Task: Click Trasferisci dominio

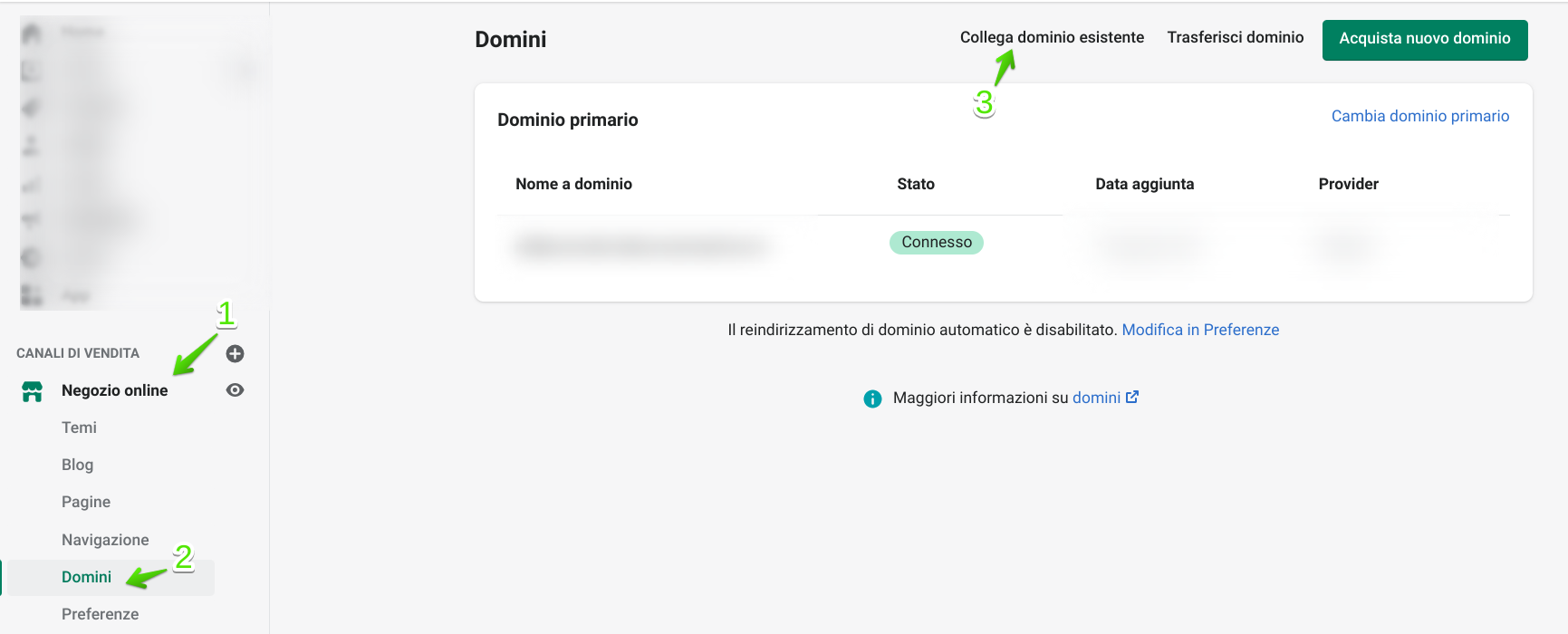Action: pos(1235,37)
